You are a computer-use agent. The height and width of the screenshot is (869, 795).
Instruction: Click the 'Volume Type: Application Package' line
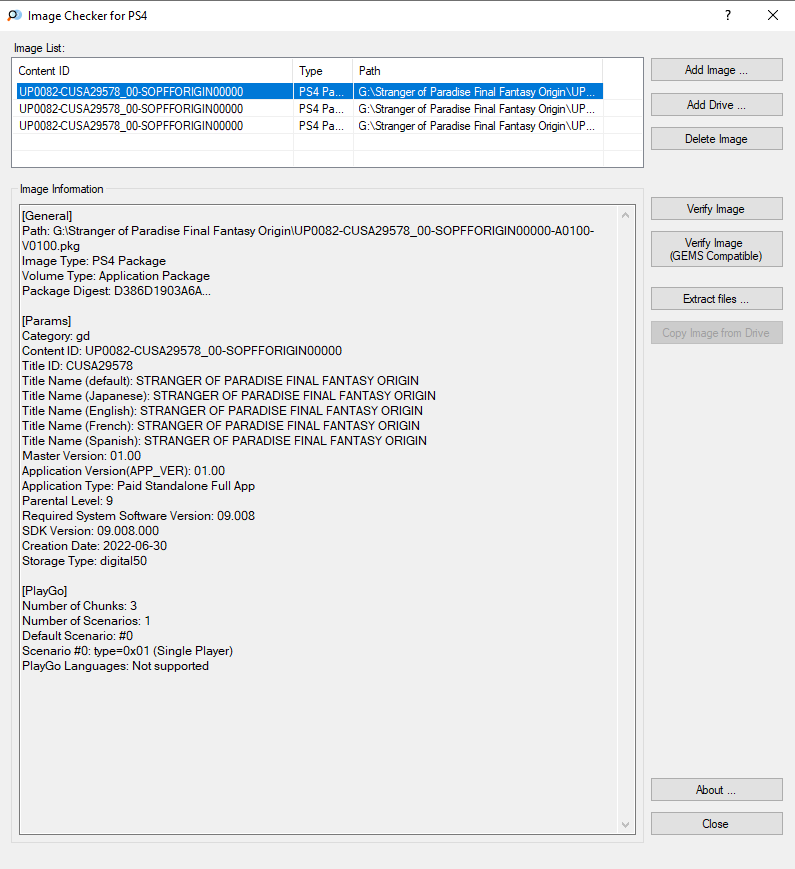(116, 275)
